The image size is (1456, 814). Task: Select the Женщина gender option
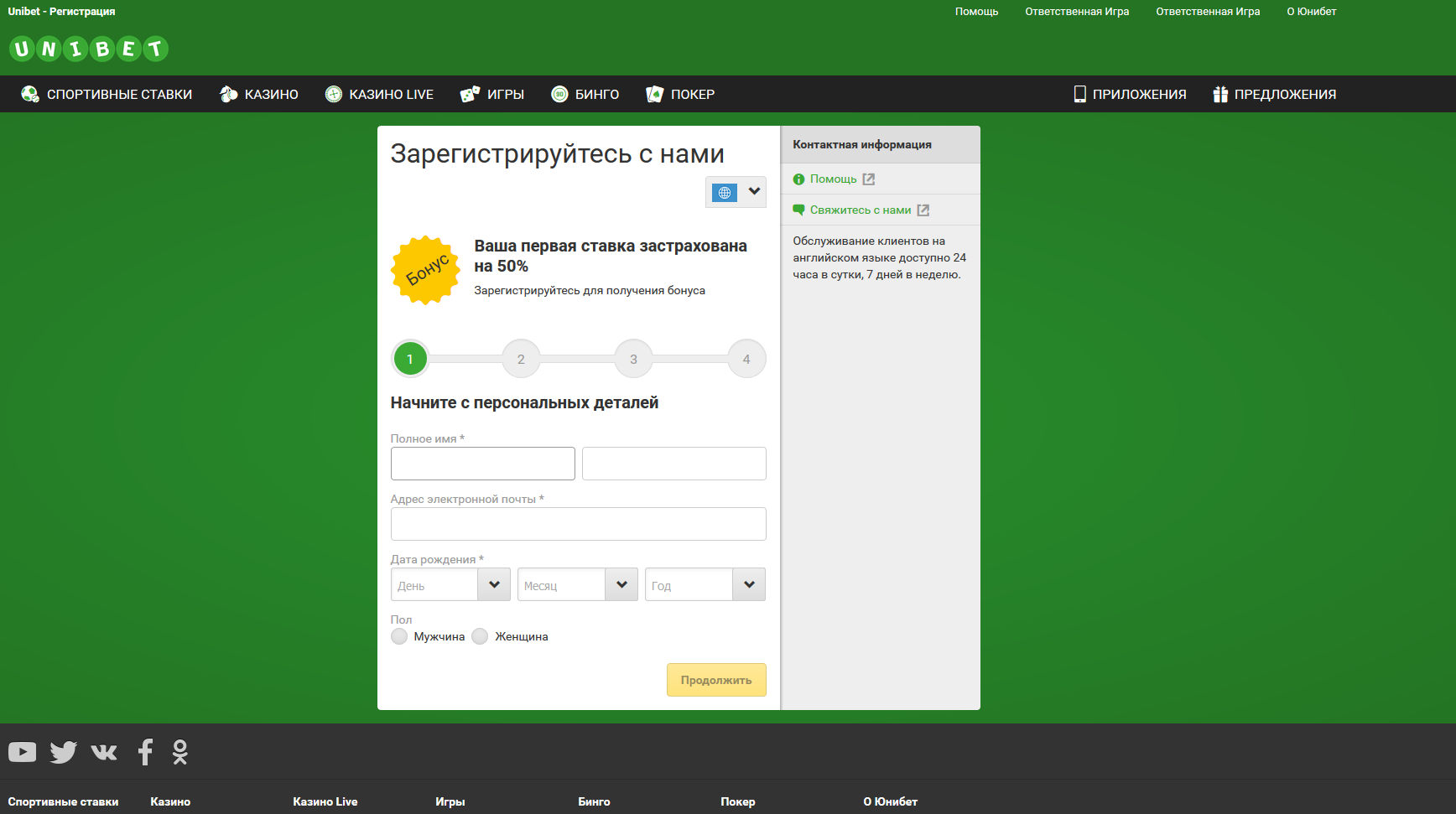480,636
